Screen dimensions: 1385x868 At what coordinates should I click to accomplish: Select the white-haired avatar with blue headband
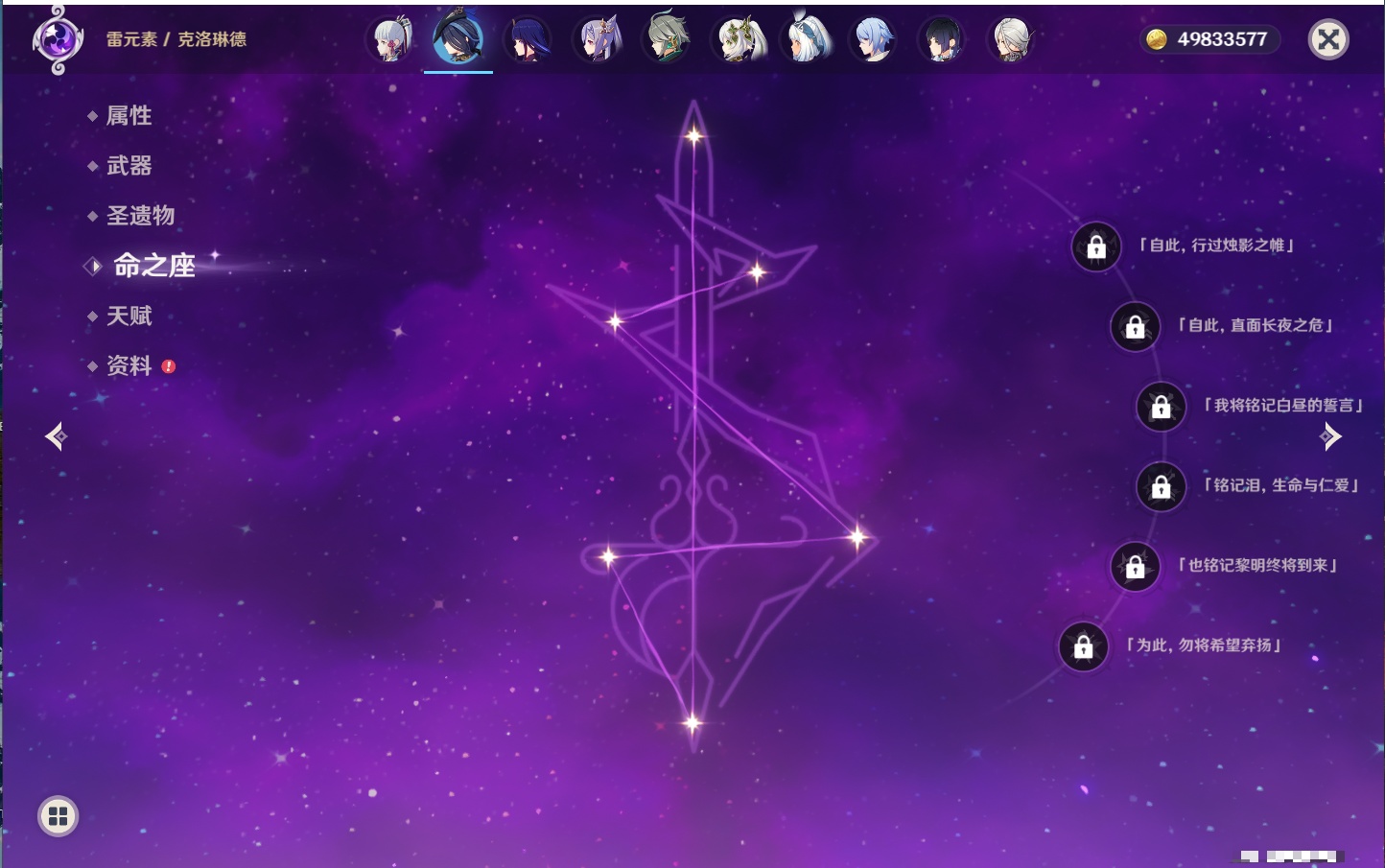[807, 39]
